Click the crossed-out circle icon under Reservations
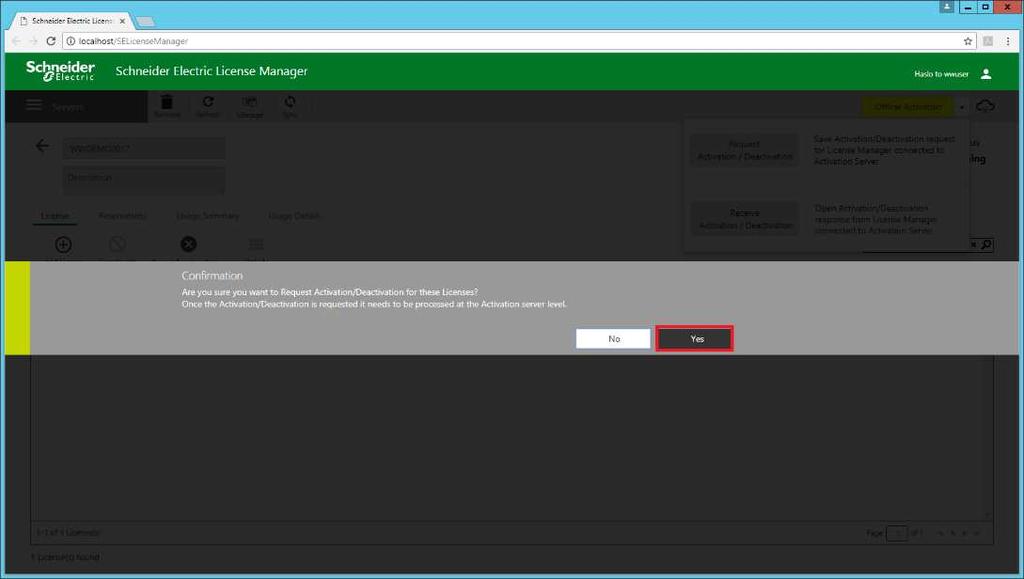Image resolution: width=1024 pixels, height=579 pixels. pos(118,245)
